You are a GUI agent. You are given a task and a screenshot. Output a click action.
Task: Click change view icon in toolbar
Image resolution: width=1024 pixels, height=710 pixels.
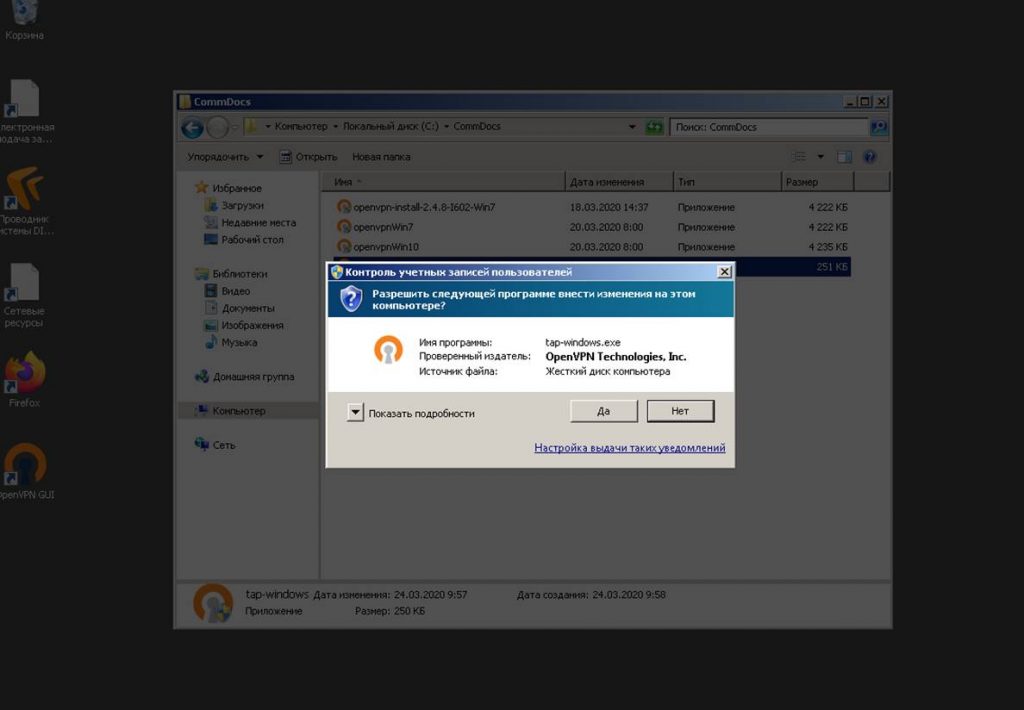pos(799,157)
